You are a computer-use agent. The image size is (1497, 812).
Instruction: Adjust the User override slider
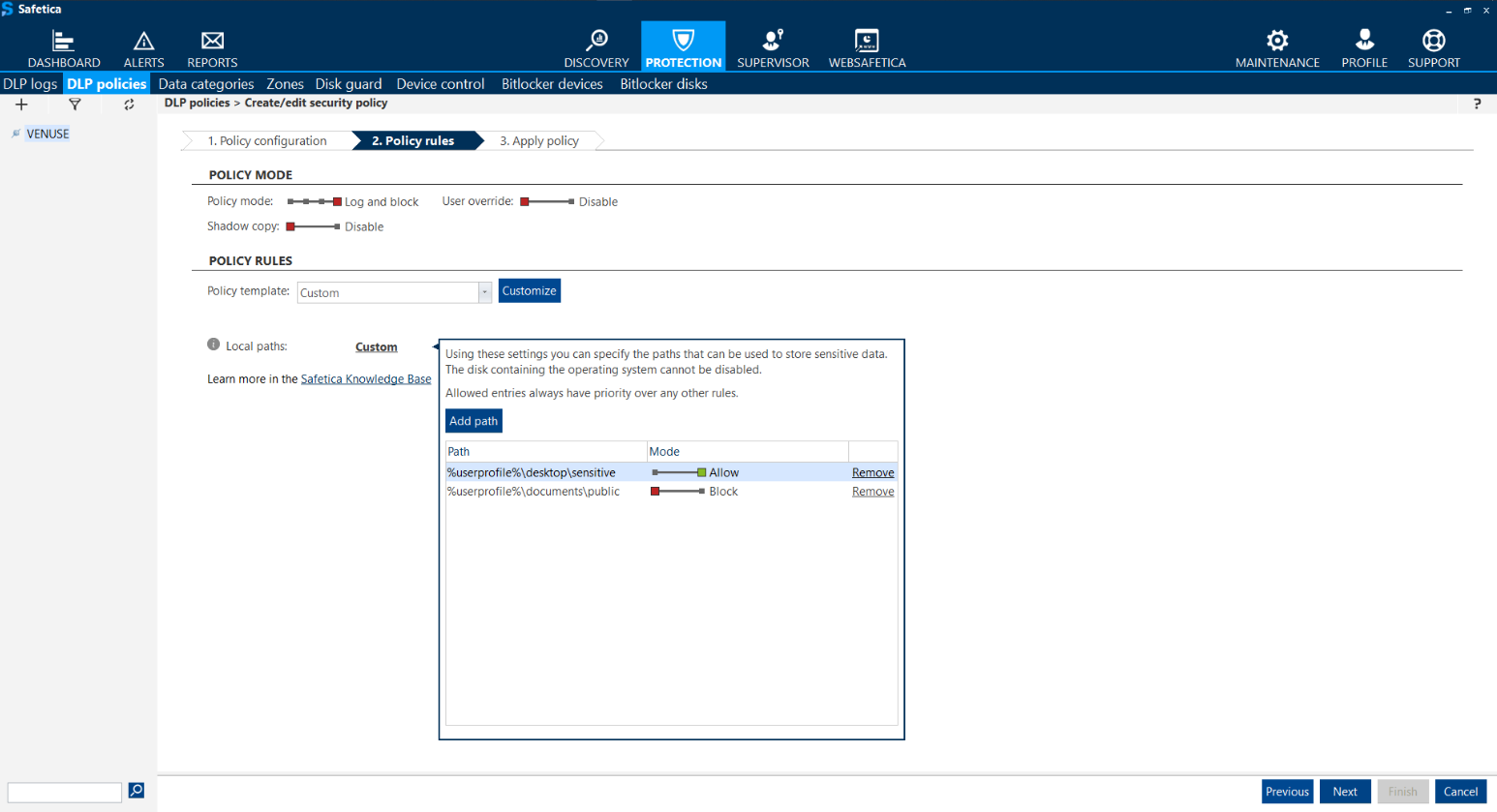pos(547,201)
